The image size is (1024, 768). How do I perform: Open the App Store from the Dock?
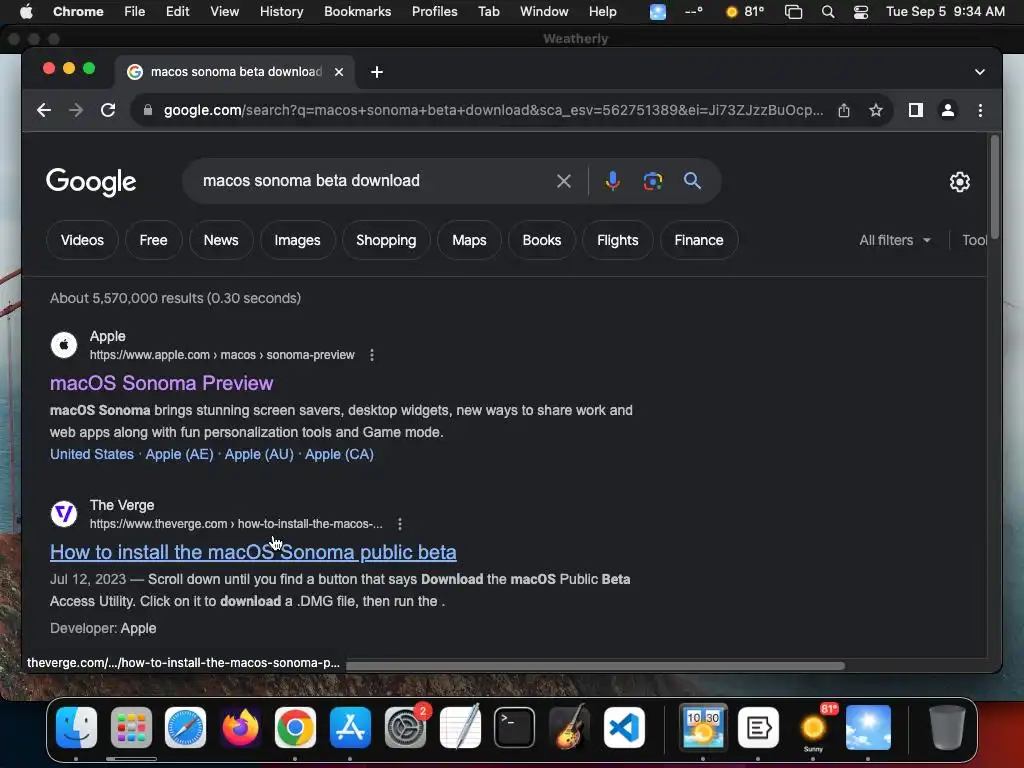pyautogui.click(x=350, y=727)
